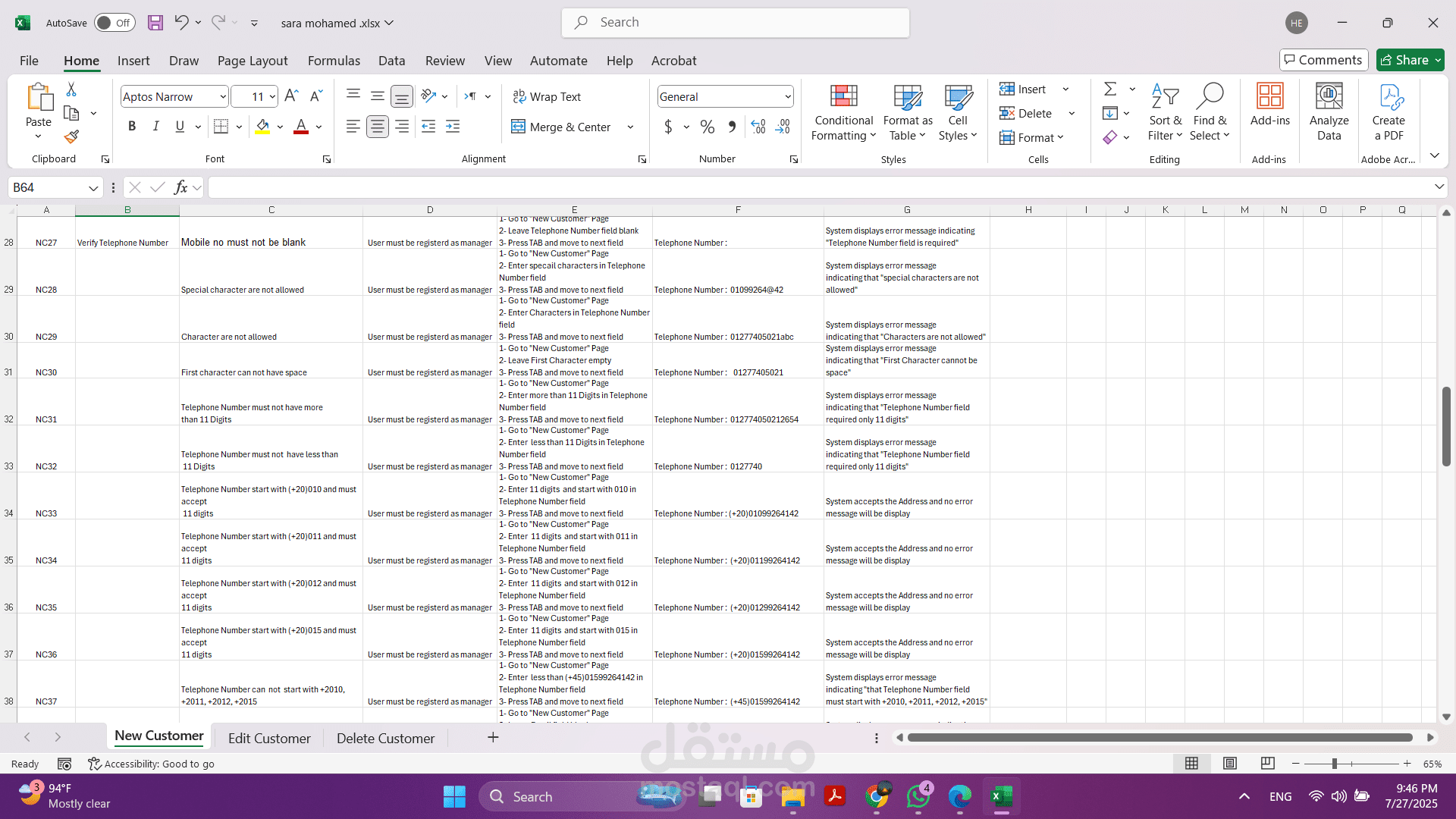This screenshot has width=1456, height=819.
Task: Toggle the AutoSave switch
Action: point(115,23)
